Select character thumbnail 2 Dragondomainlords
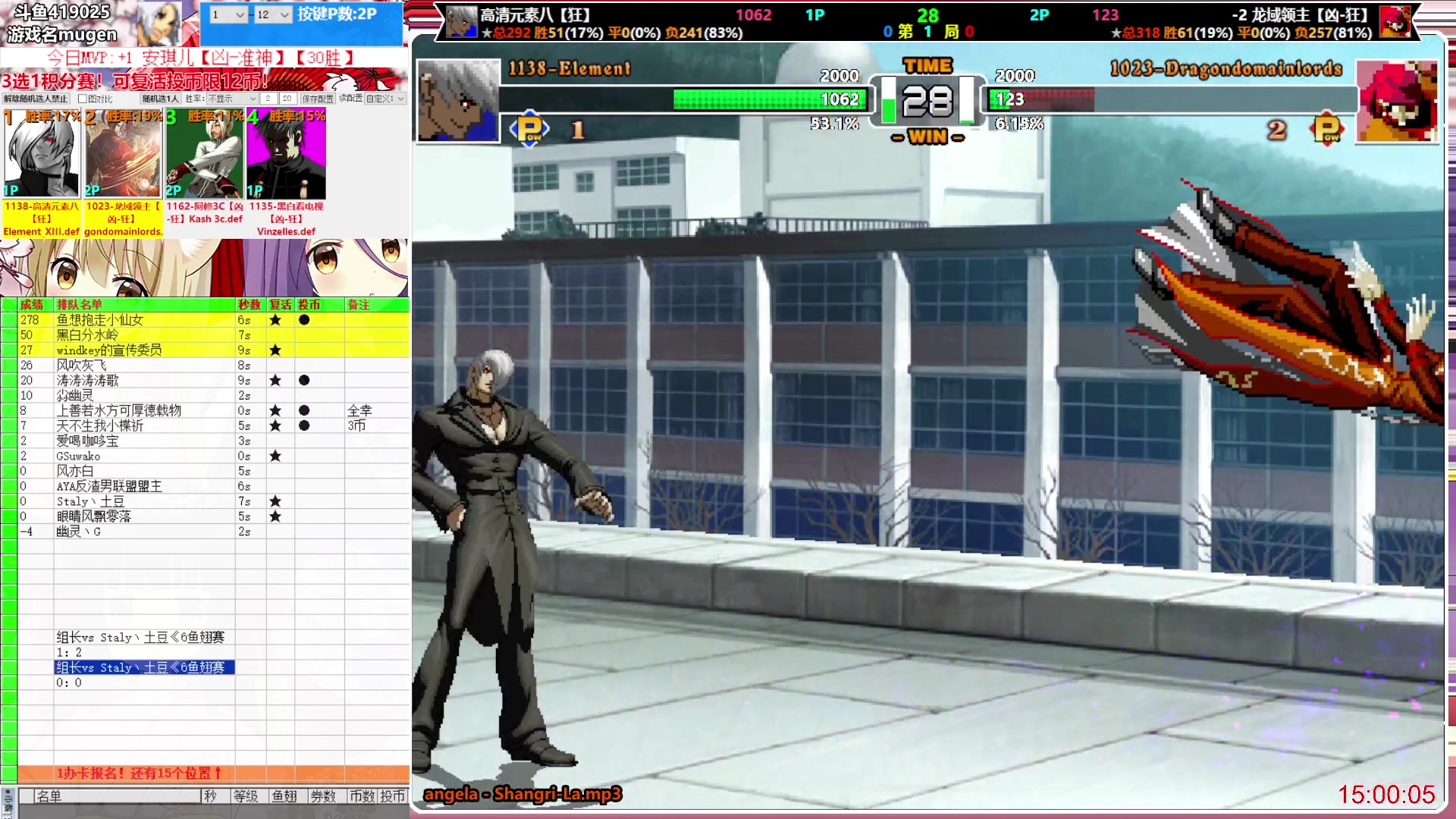This screenshot has width=1456, height=819. tap(123, 154)
